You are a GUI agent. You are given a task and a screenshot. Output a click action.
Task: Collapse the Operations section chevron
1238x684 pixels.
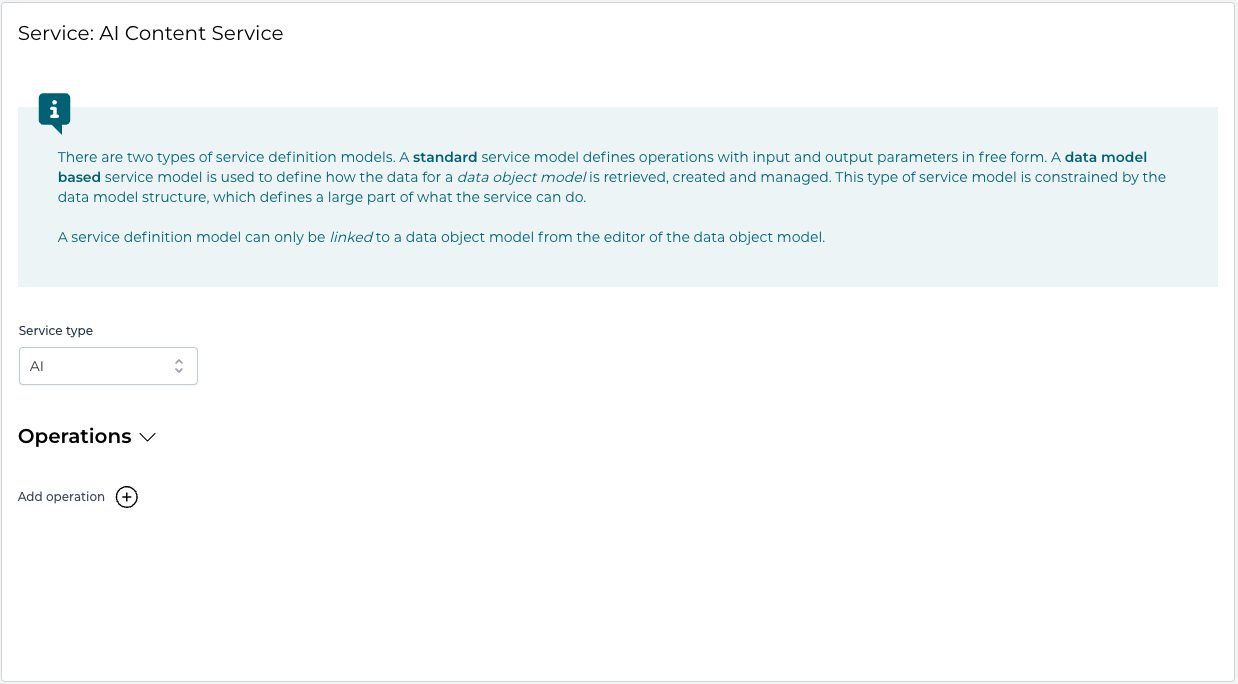click(x=148, y=437)
